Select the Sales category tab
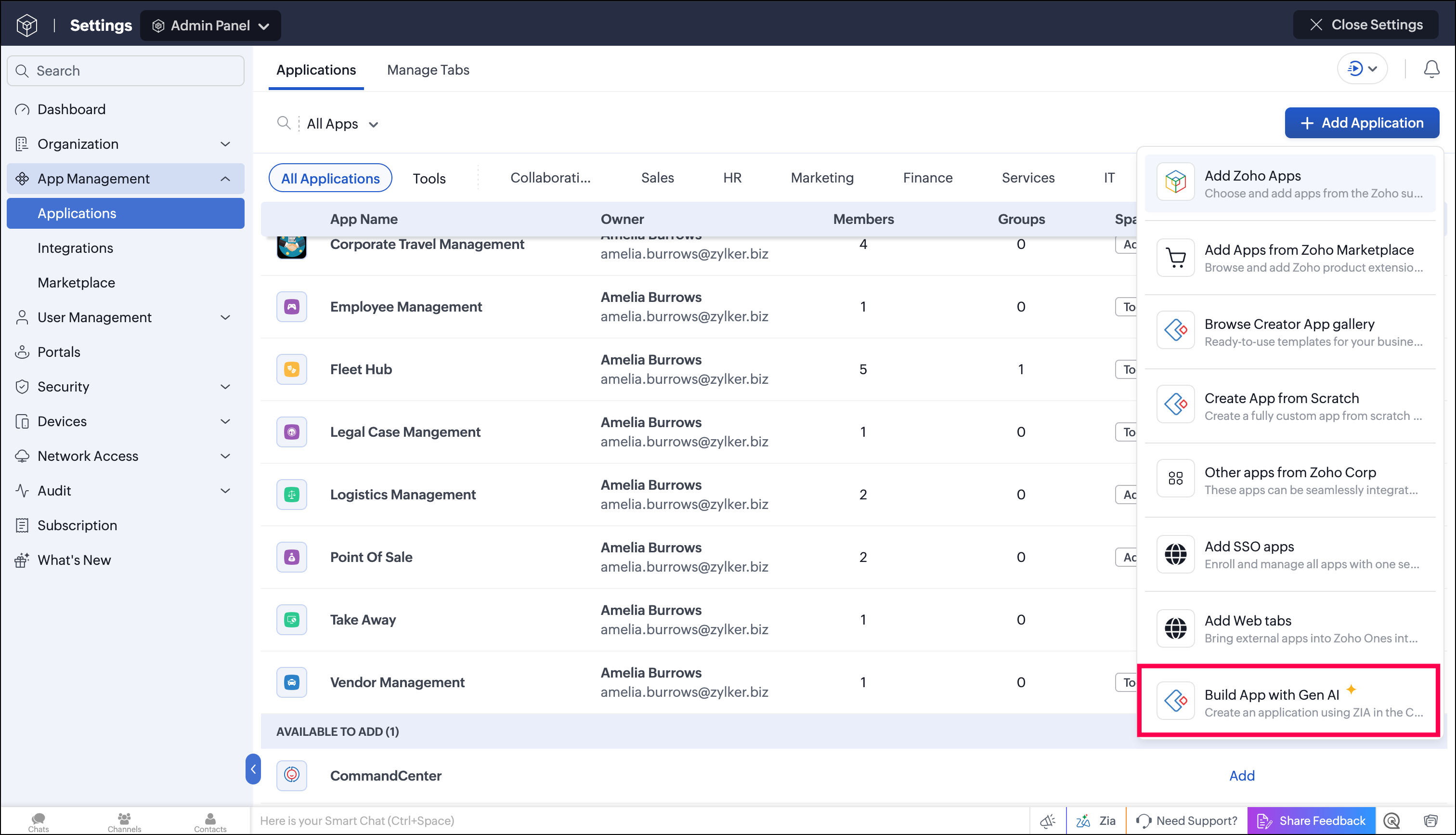This screenshot has width=1456, height=835. [x=658, y=178]
